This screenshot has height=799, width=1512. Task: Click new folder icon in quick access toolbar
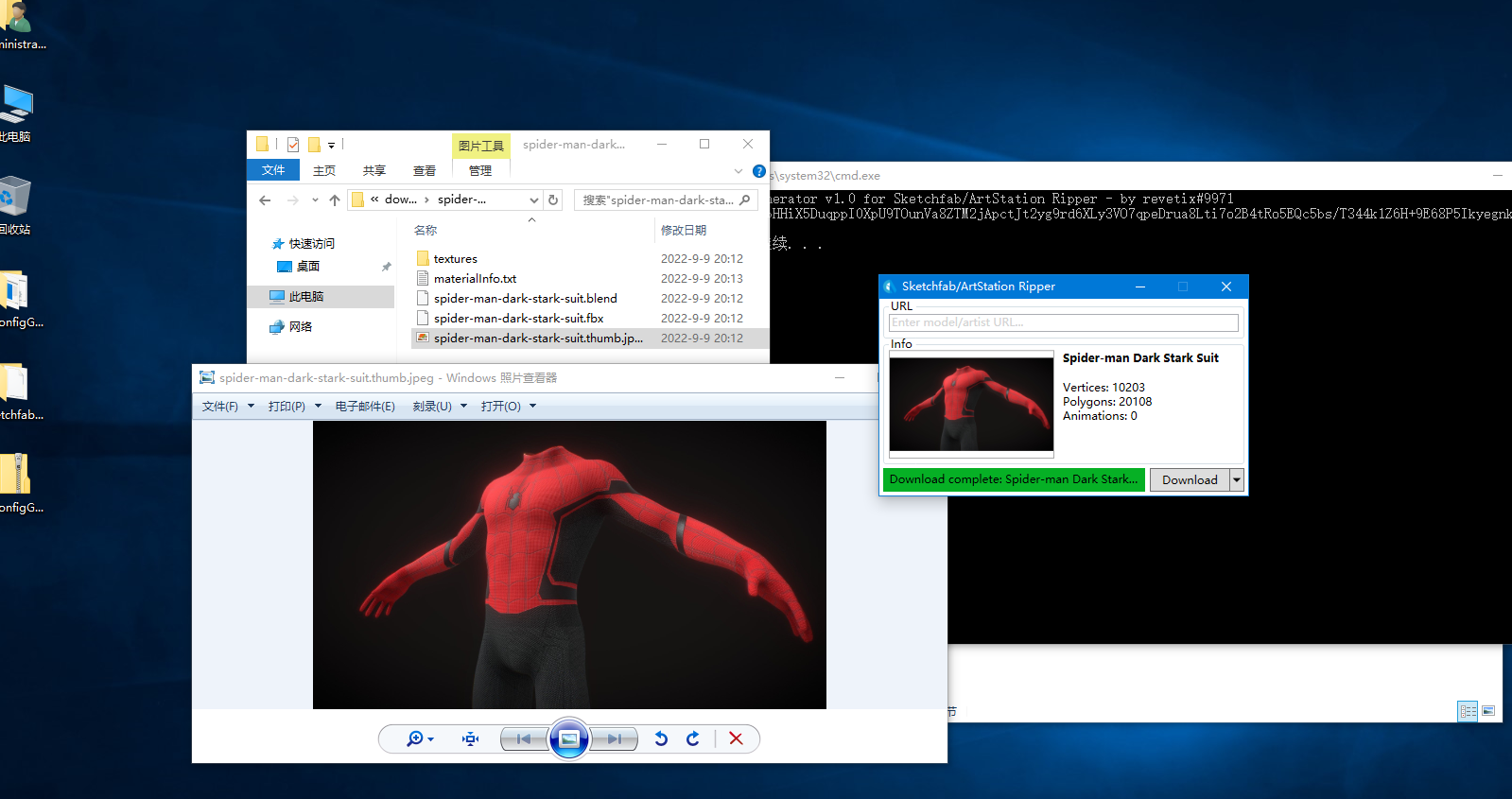click(314, 145)
